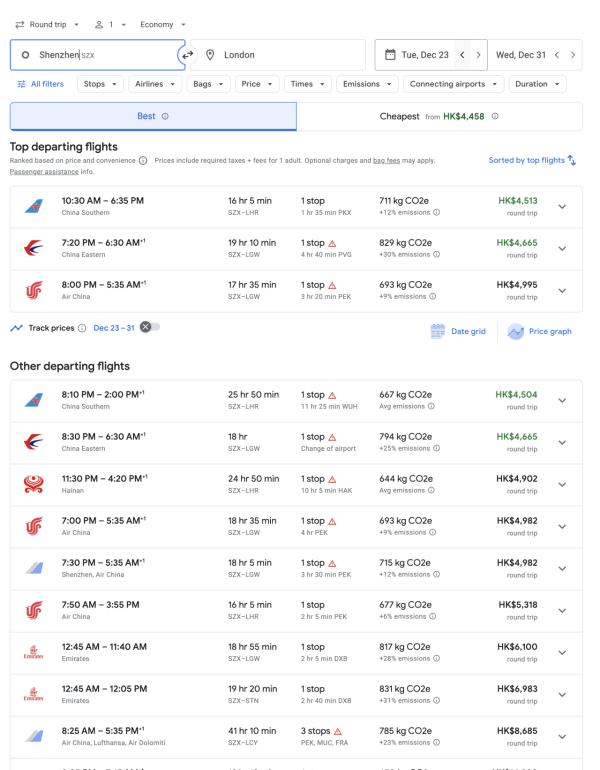Click the info icon by ranking description
Viewport: 600px width, 770px height.
coord(143,160)
